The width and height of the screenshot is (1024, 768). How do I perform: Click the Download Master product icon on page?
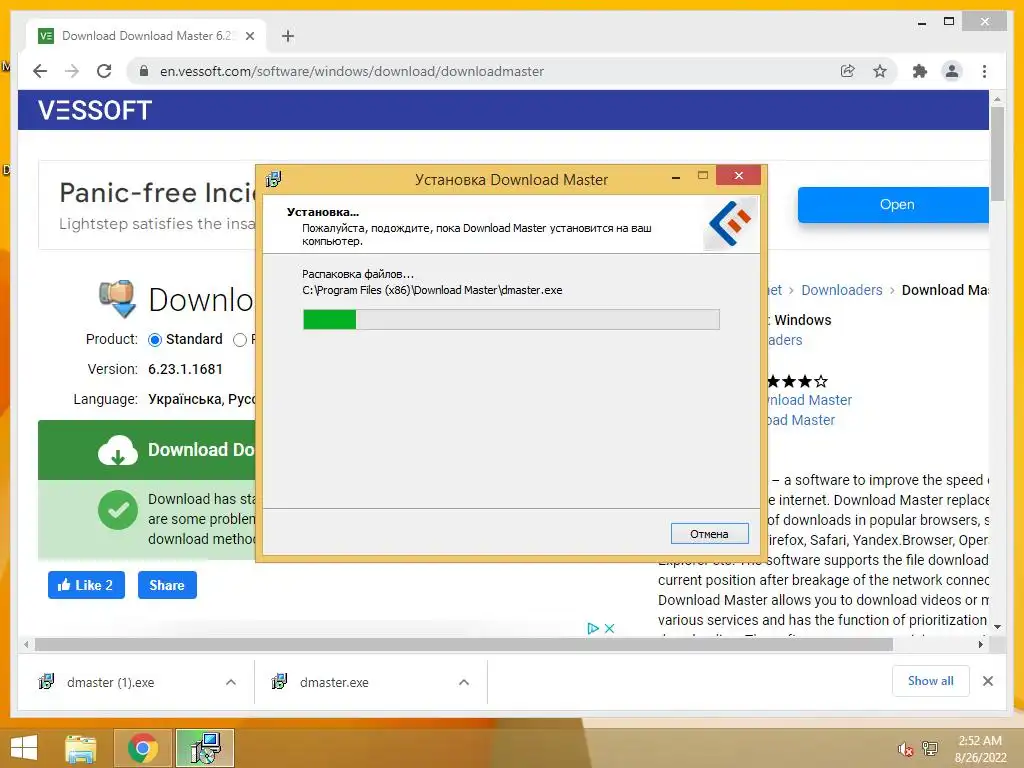click(x=118, y=298)
